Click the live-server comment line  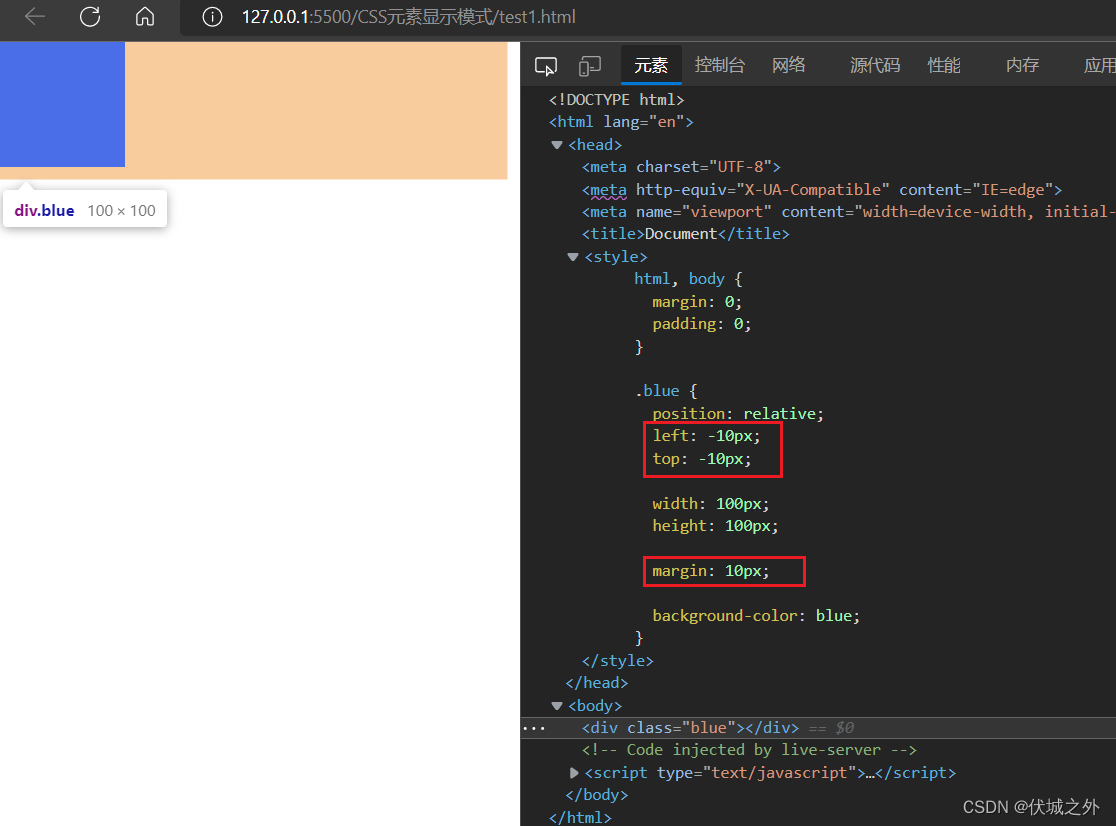pyautogui.click(x=749, y=750)
